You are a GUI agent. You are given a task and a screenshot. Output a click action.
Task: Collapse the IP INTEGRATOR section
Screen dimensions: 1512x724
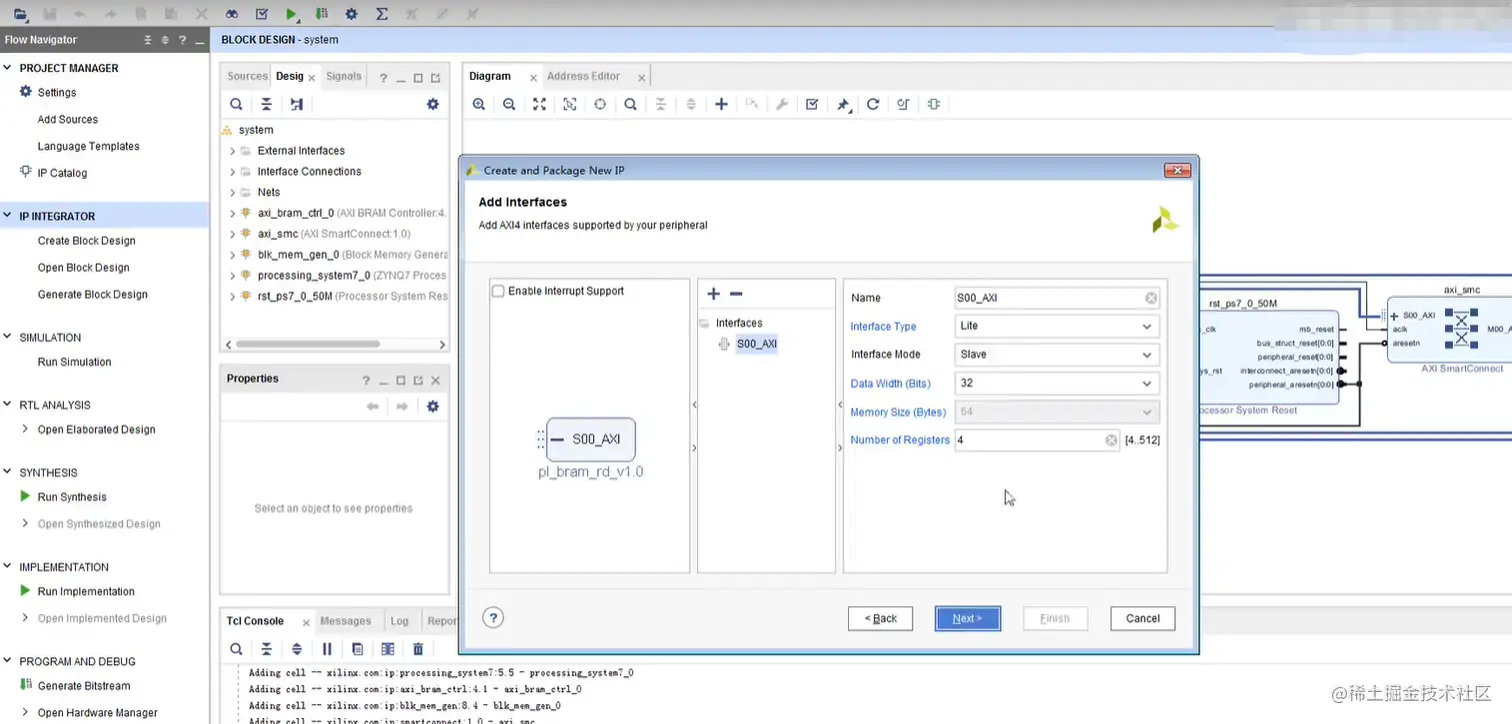coord(8,216)
